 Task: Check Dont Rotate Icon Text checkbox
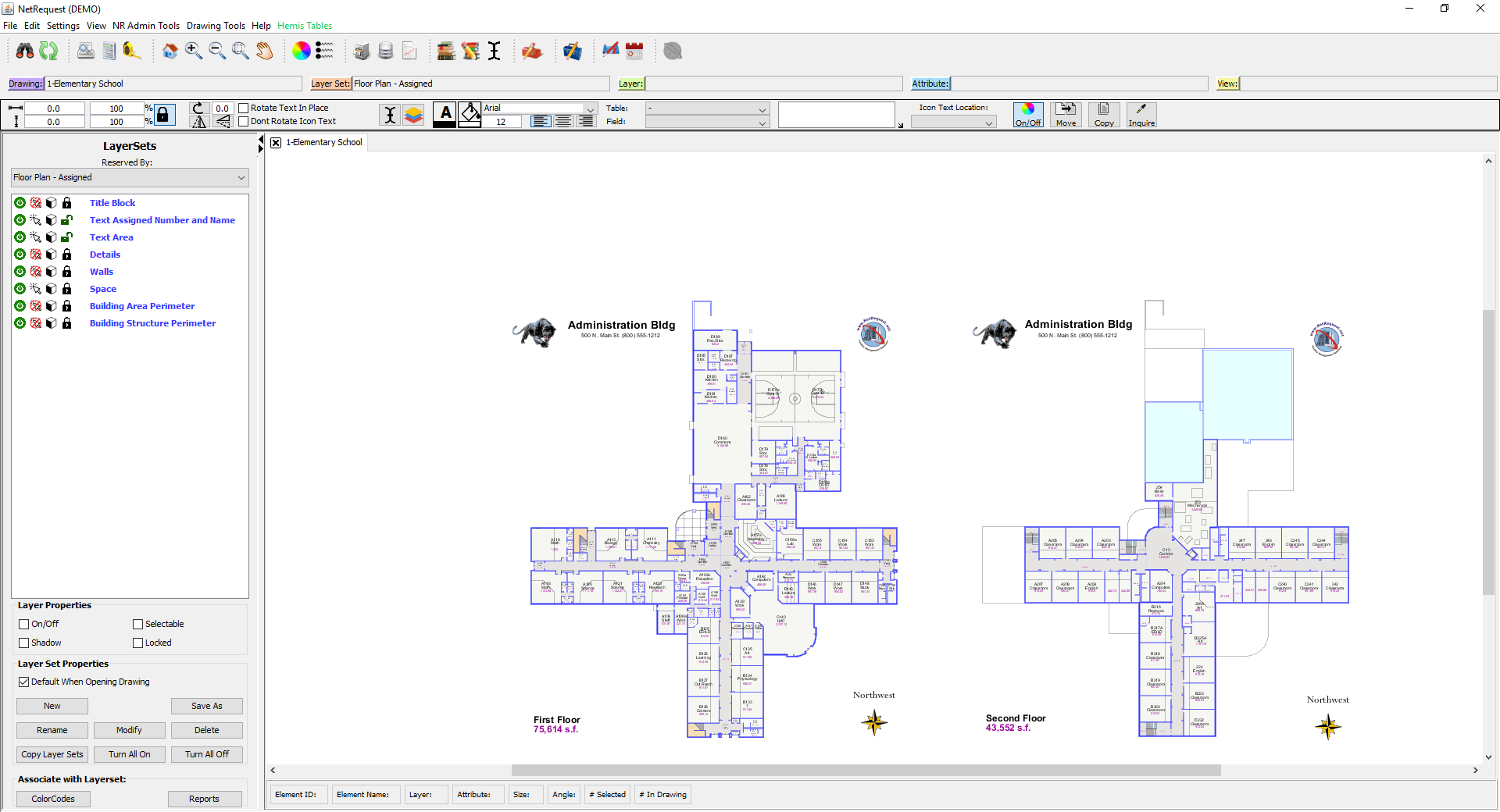click(x=244, y=122)
